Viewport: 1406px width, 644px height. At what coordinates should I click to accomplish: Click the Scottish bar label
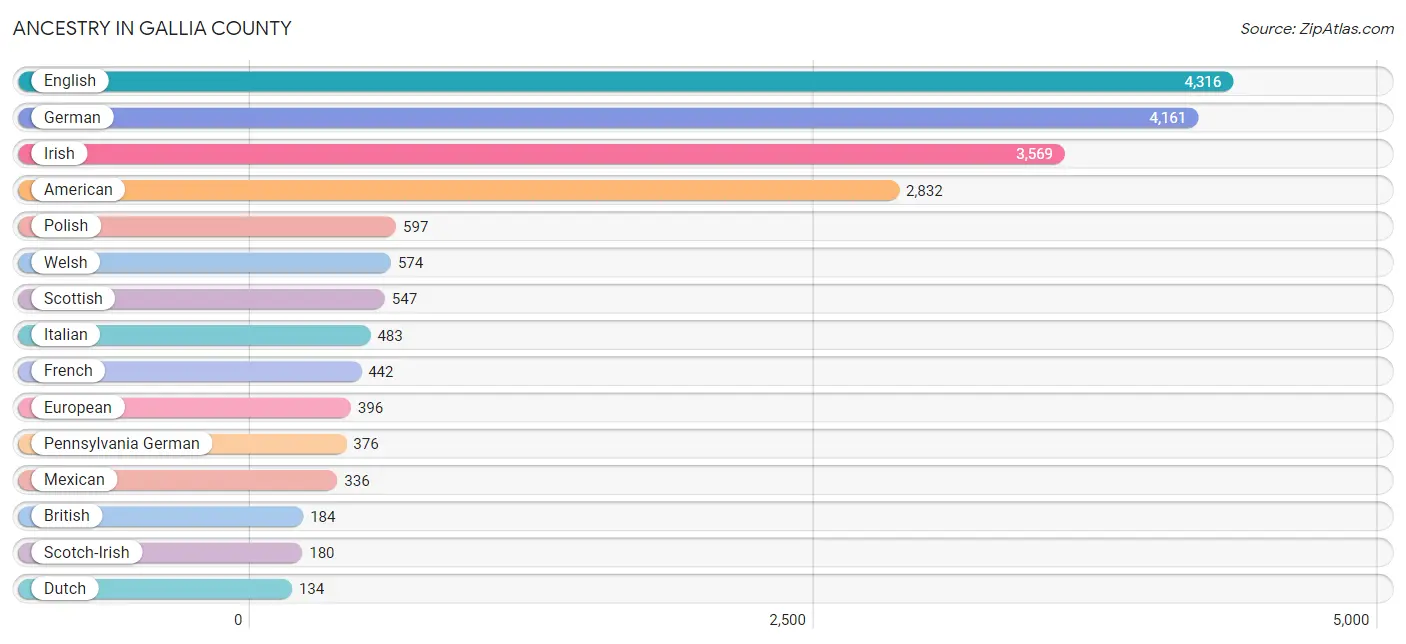[73, 298]
